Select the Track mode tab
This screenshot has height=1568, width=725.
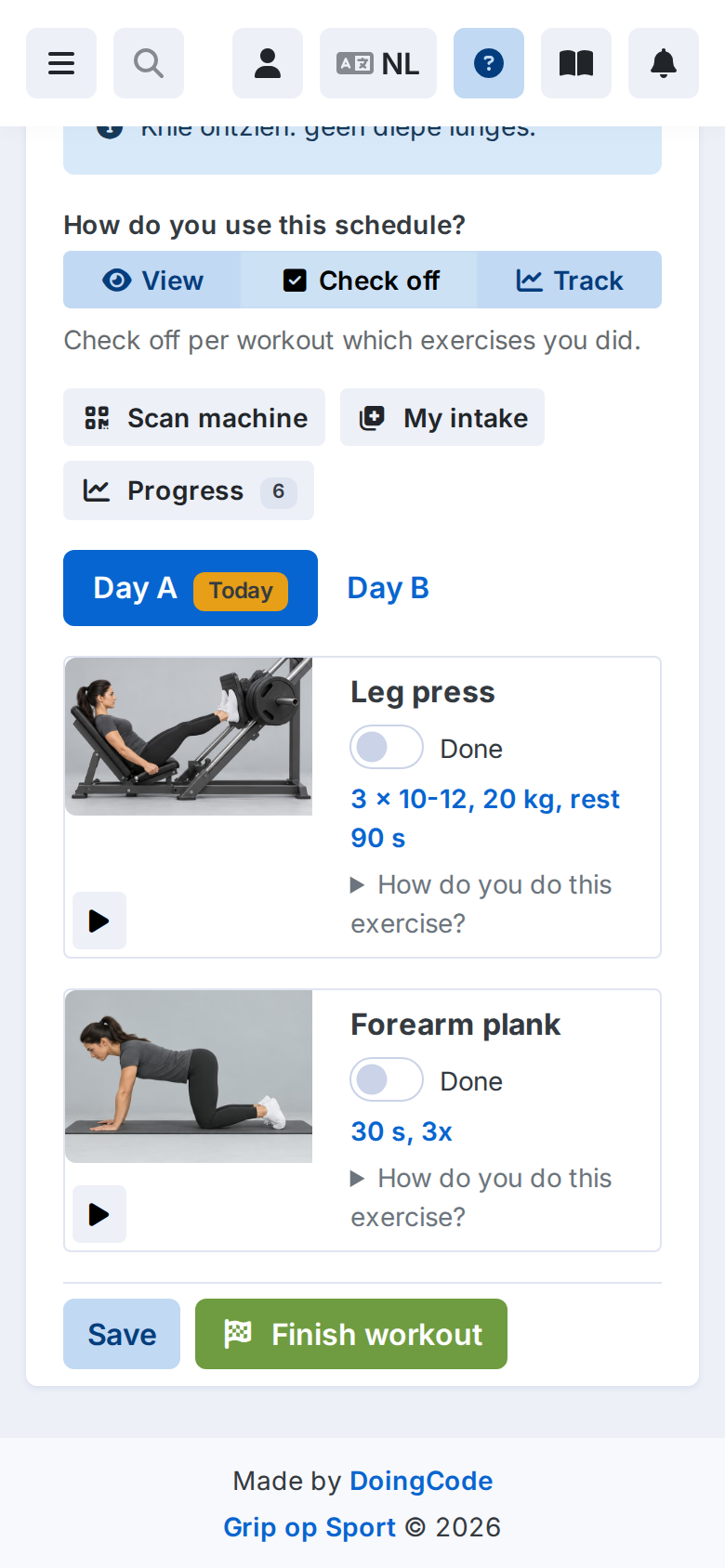[x=569, y=280]
